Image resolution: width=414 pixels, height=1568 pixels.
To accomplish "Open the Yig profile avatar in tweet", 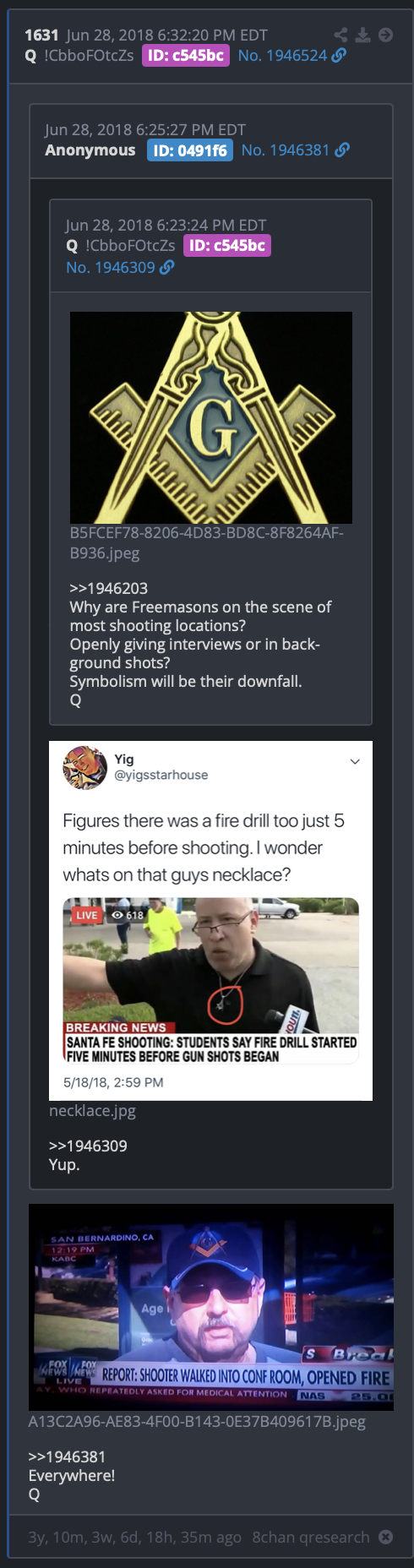I will click(x=84, y=767).
